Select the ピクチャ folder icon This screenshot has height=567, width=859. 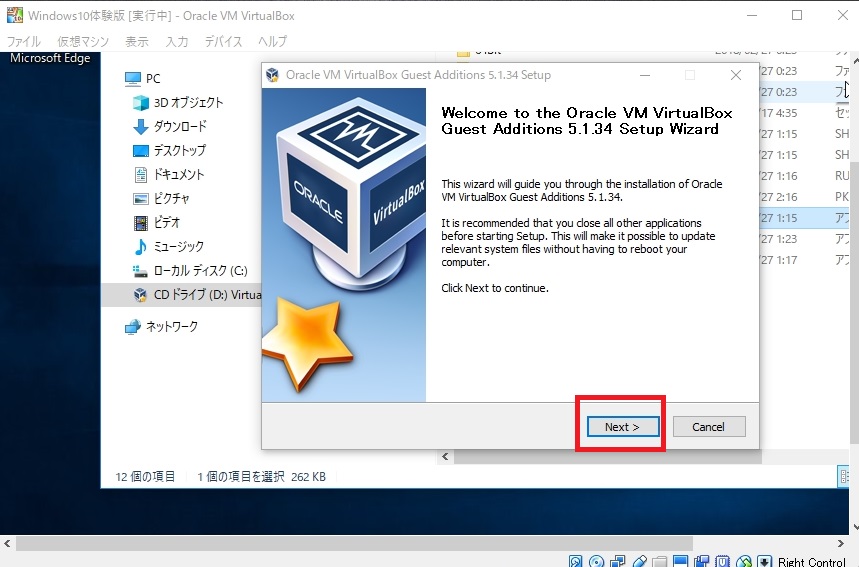tap(141, 198)
